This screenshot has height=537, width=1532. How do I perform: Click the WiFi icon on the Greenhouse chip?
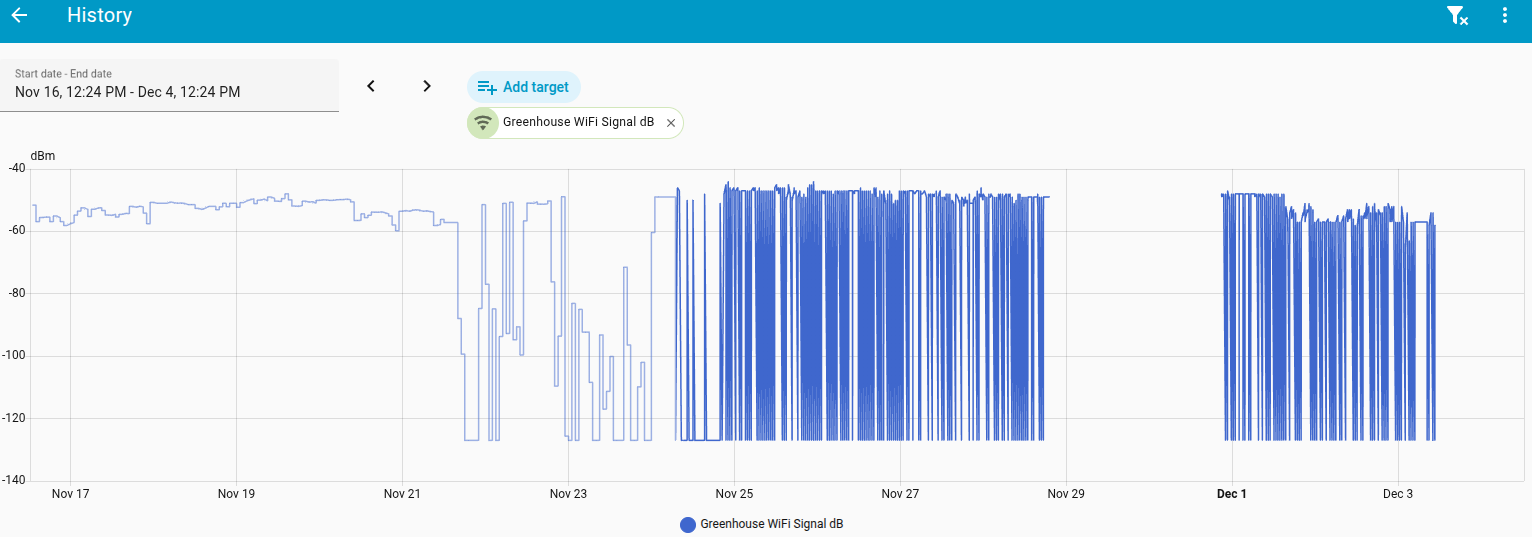coord(484,123)
